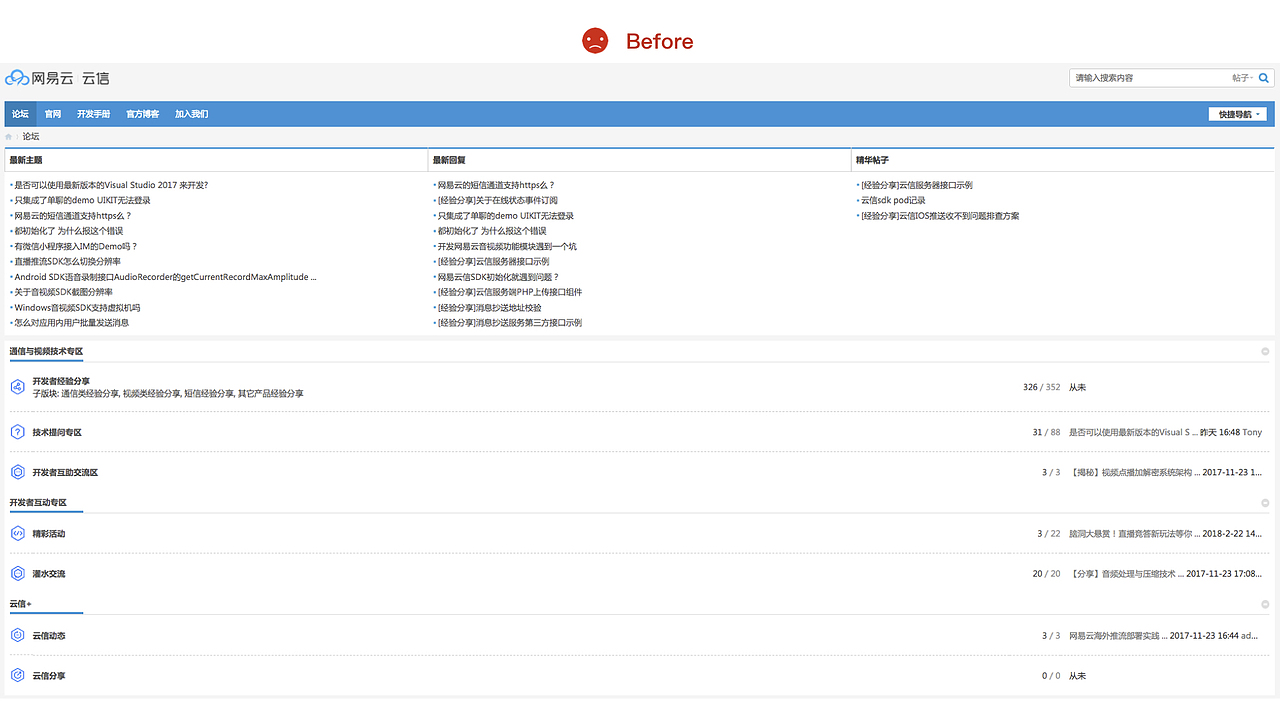Click the icon beside 云信分享

pyautogui.click(x=17, y=676)
